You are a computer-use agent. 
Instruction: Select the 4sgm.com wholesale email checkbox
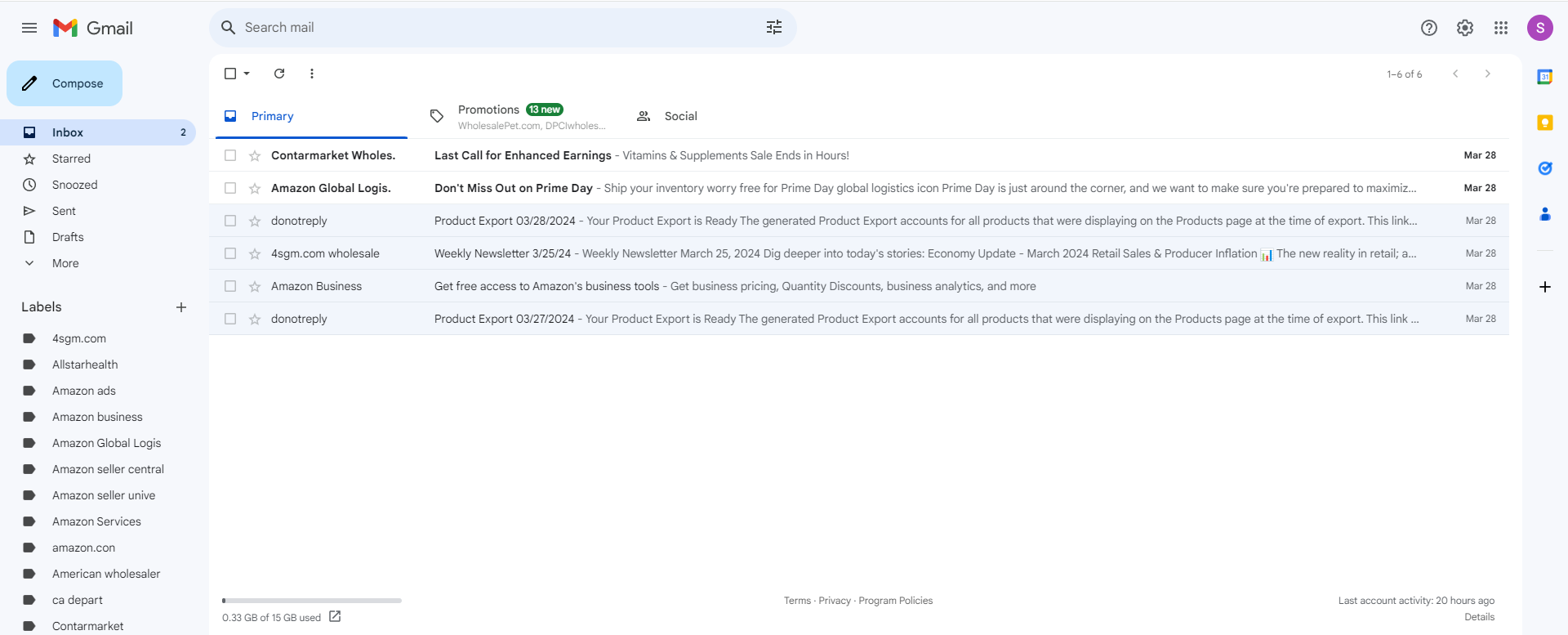[x=230, y=253]
